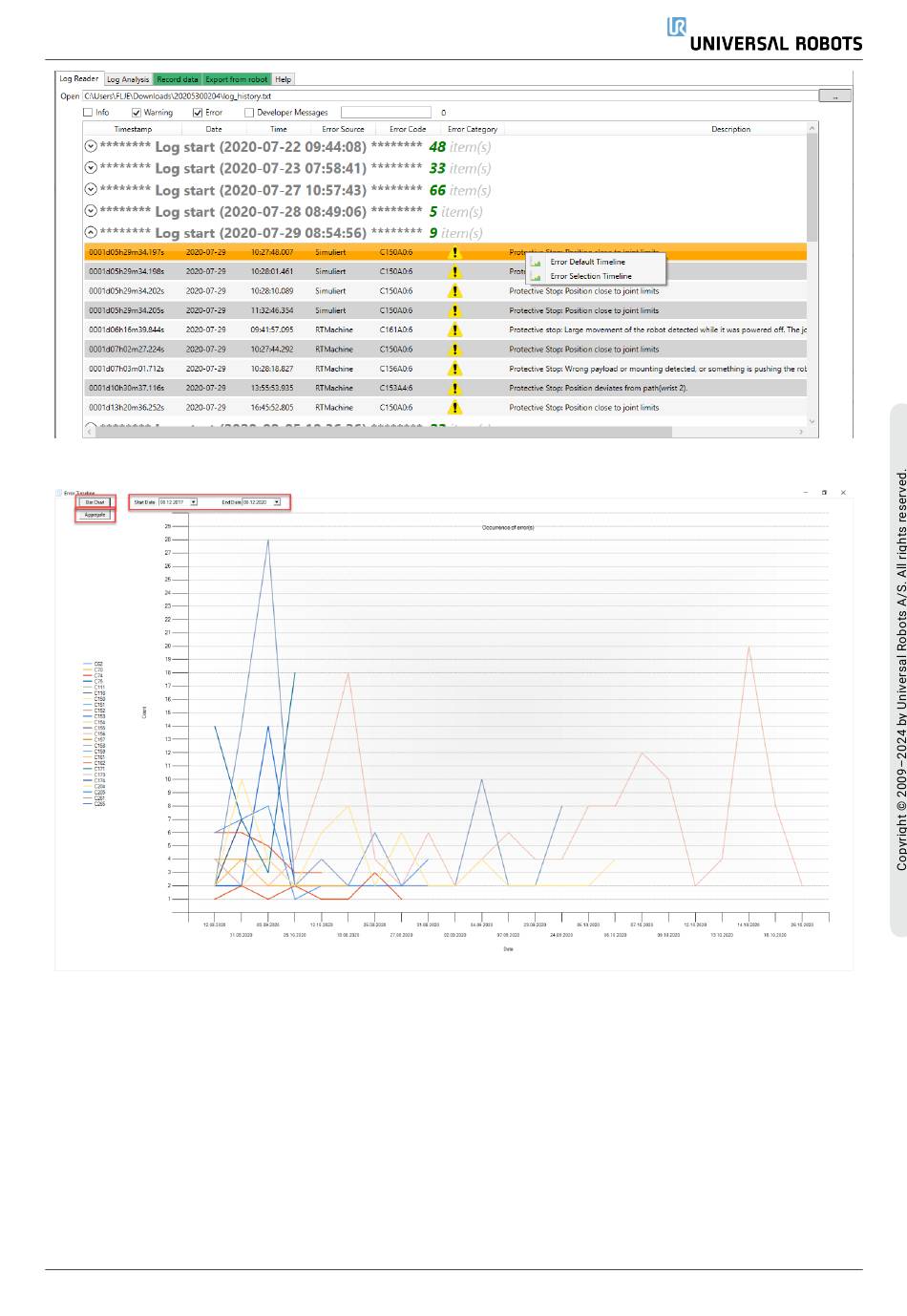Select timestamp 0001d05h29m34.197s
Image resolution: width=907 pixels, height=1316 pixels.
(126, 252)
